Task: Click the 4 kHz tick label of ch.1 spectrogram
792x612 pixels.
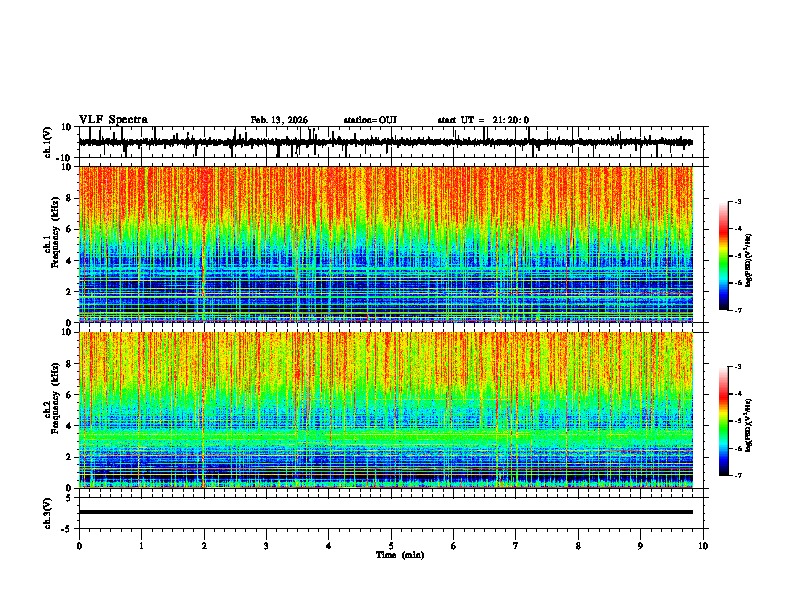Action: coord(69,261)
